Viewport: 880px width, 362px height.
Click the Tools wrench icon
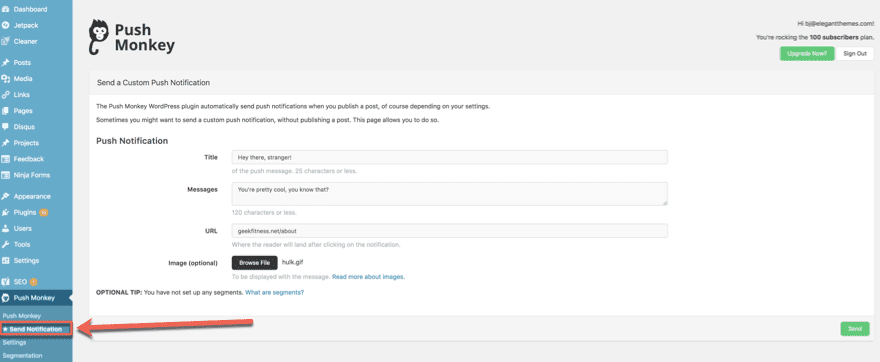pos(6,245)
